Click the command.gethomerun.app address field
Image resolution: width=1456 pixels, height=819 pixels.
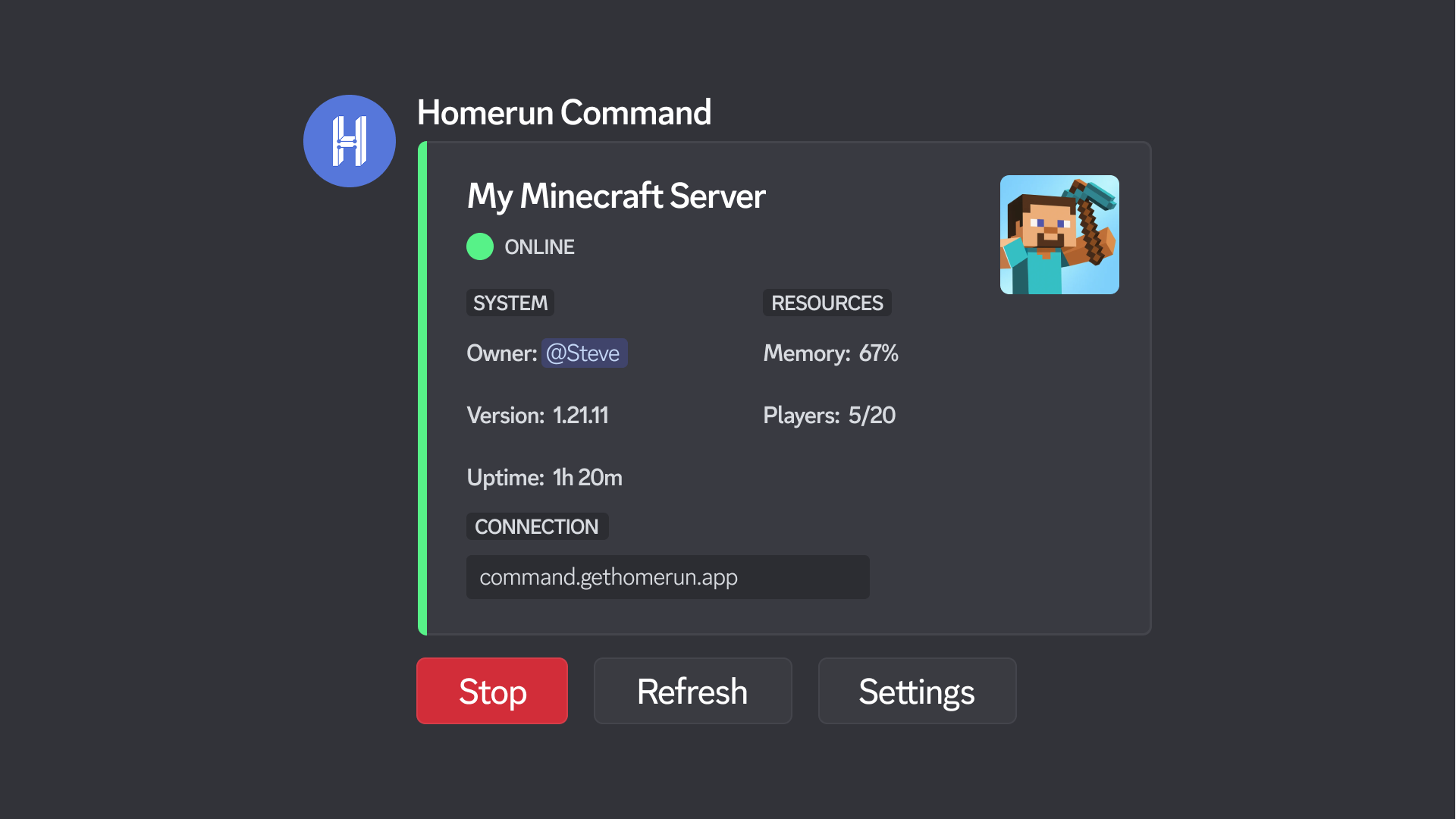point(667,576)
